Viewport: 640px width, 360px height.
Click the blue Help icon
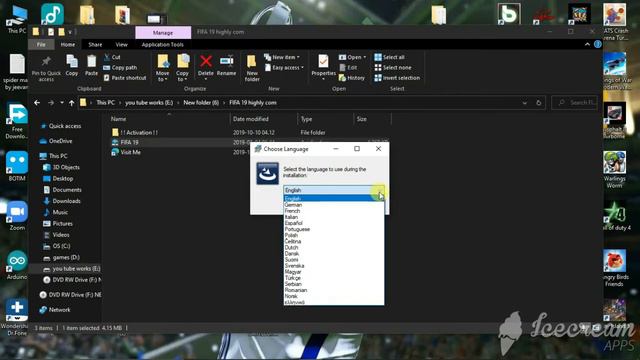pos(598,44)
